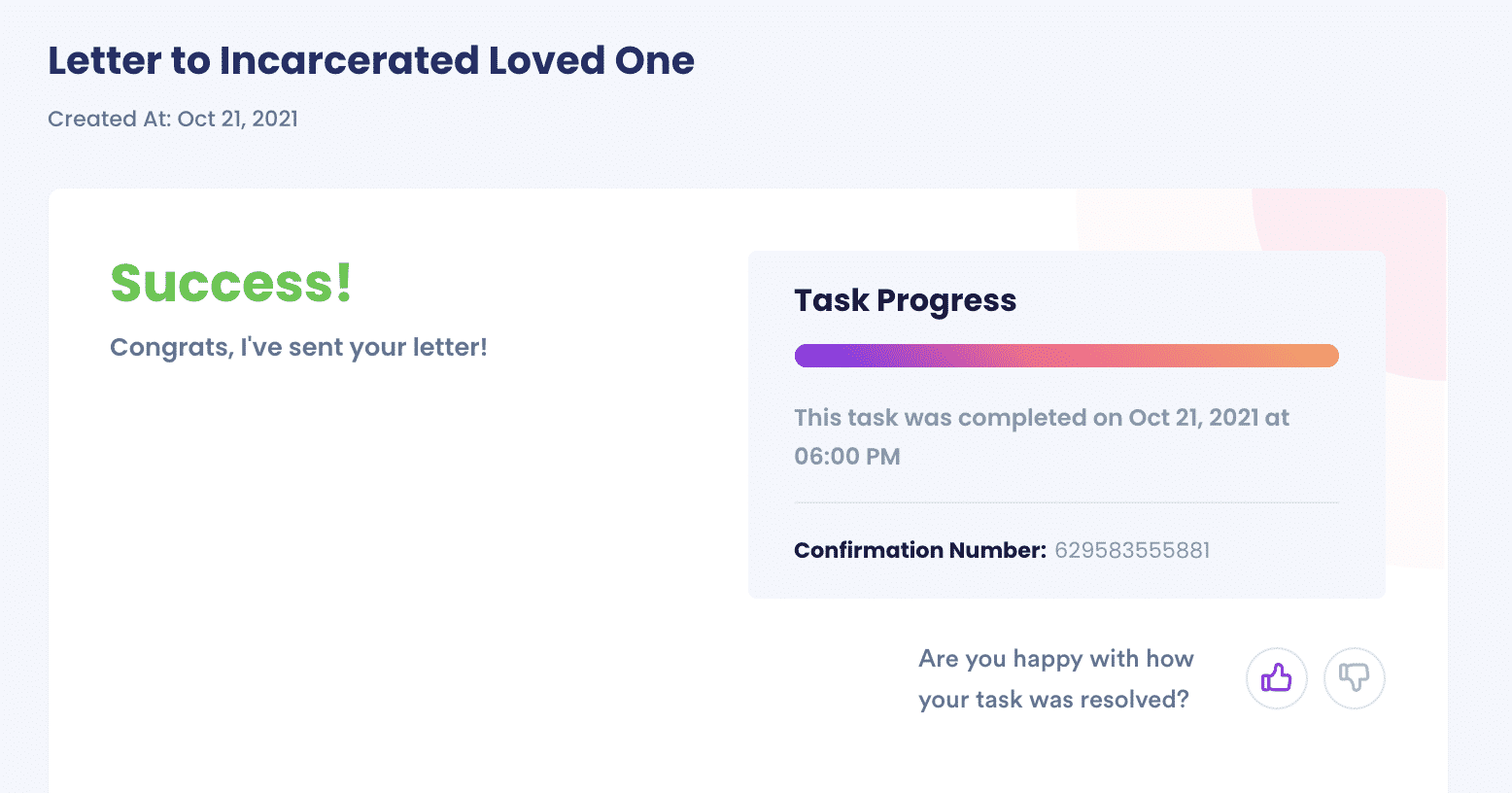Click the thumbs up feedback icon

coord(1277,678)
